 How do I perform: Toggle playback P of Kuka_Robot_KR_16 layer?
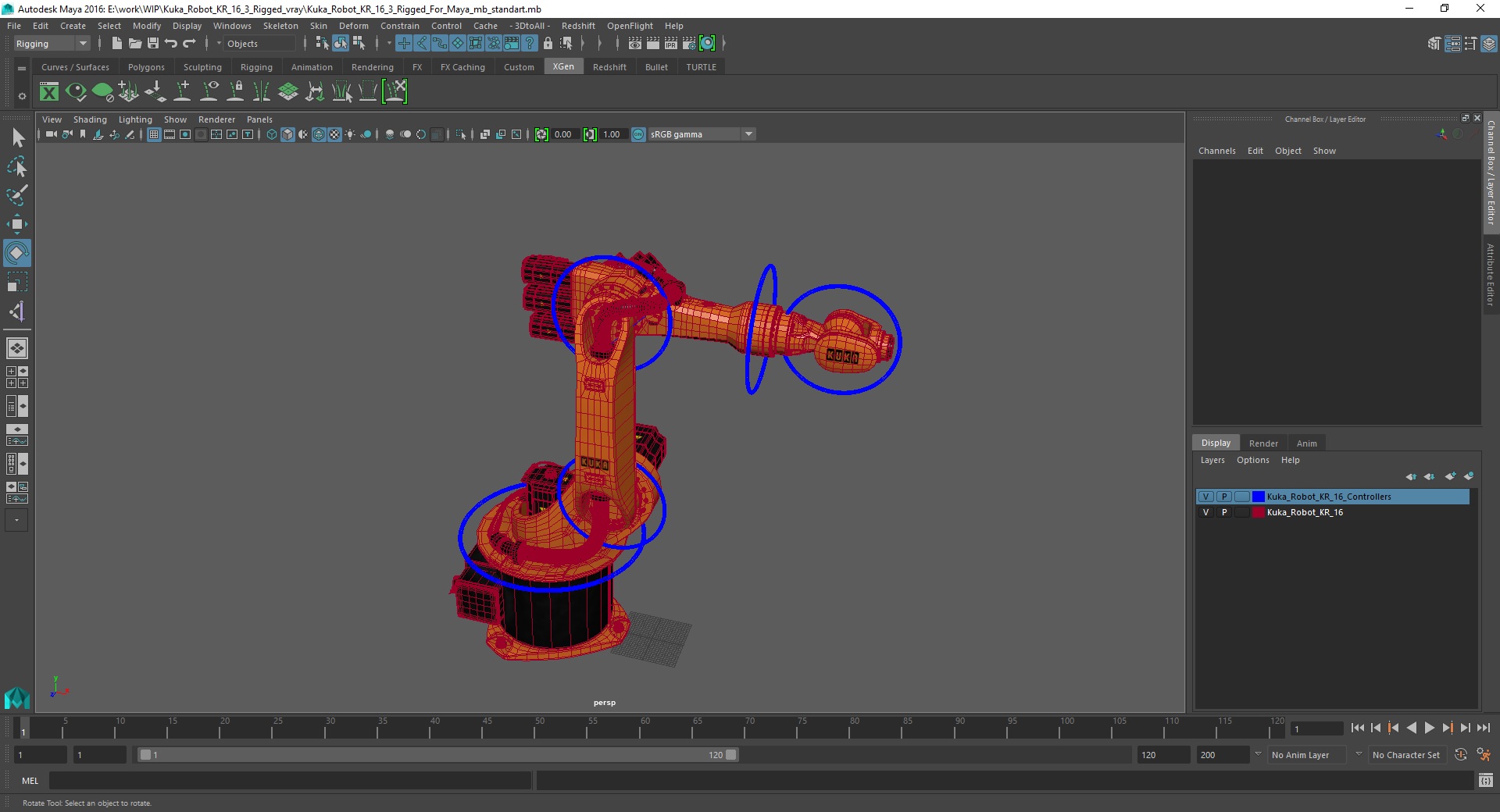[x=1224, y=512]
